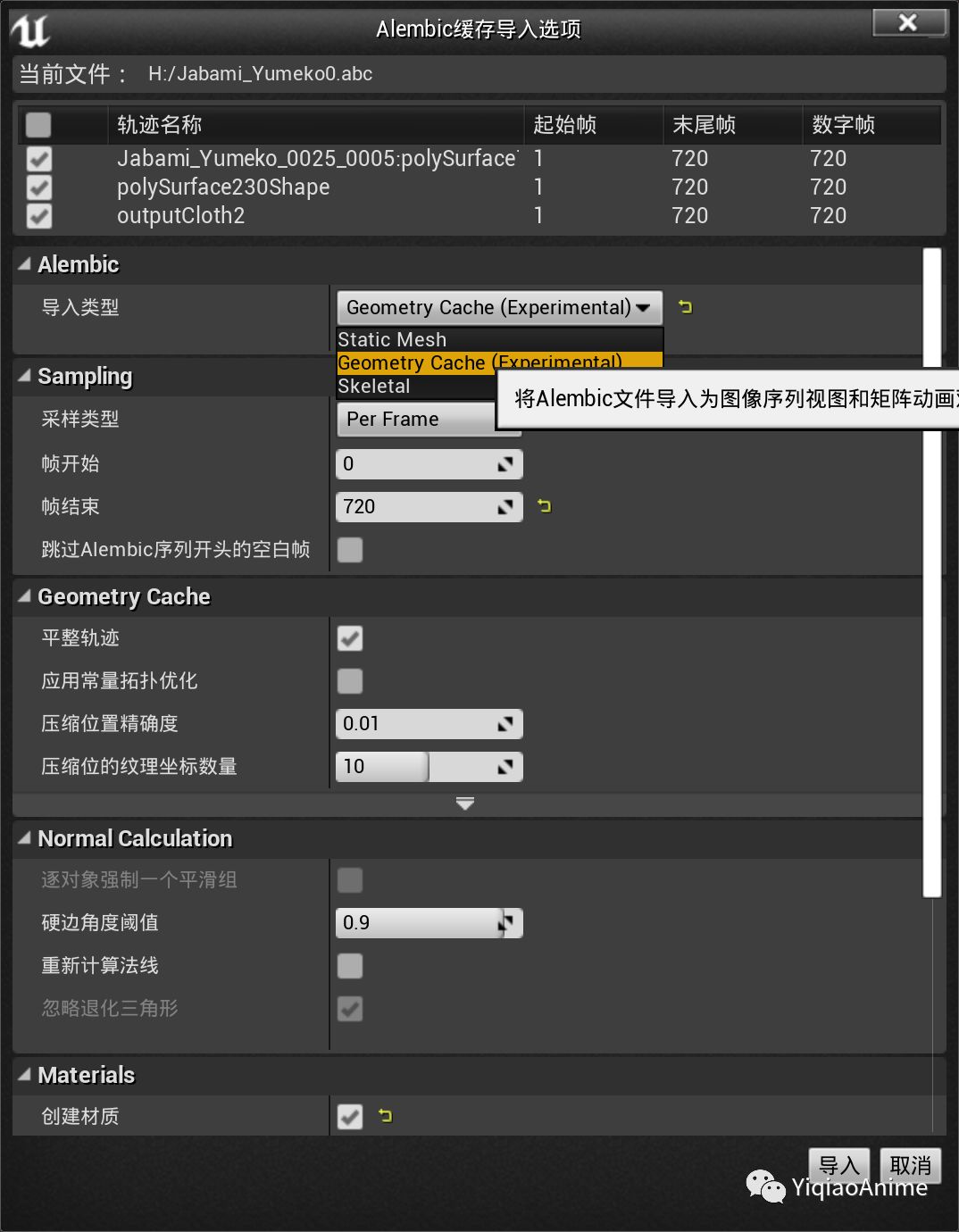Reset 创建材质 option via its revert arrow
The width and height of the screenshot is (959, 1232).
tap(385, 1116)
